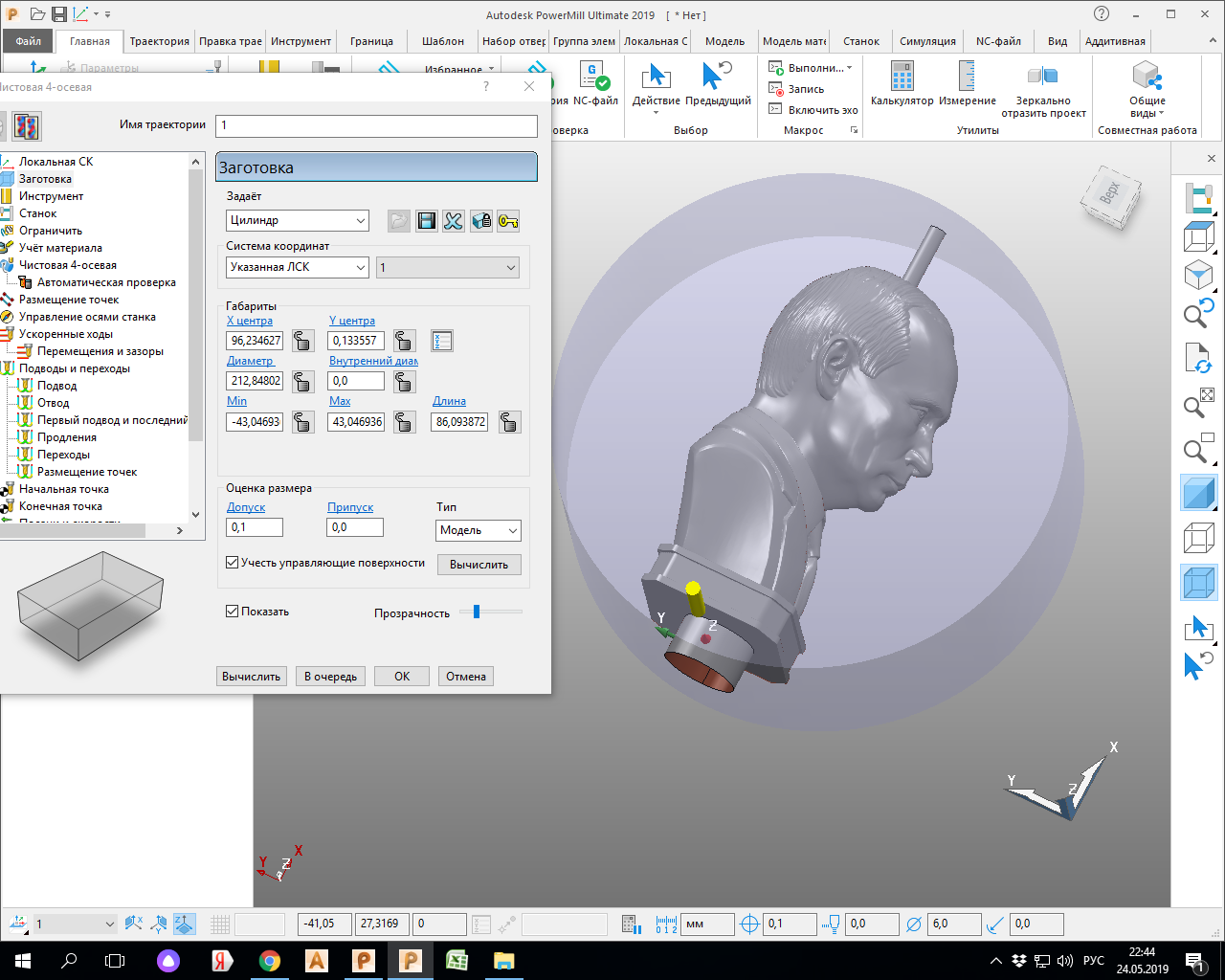
Task: Launch Excel from the Windows taskbar
Action: [457, 960]
